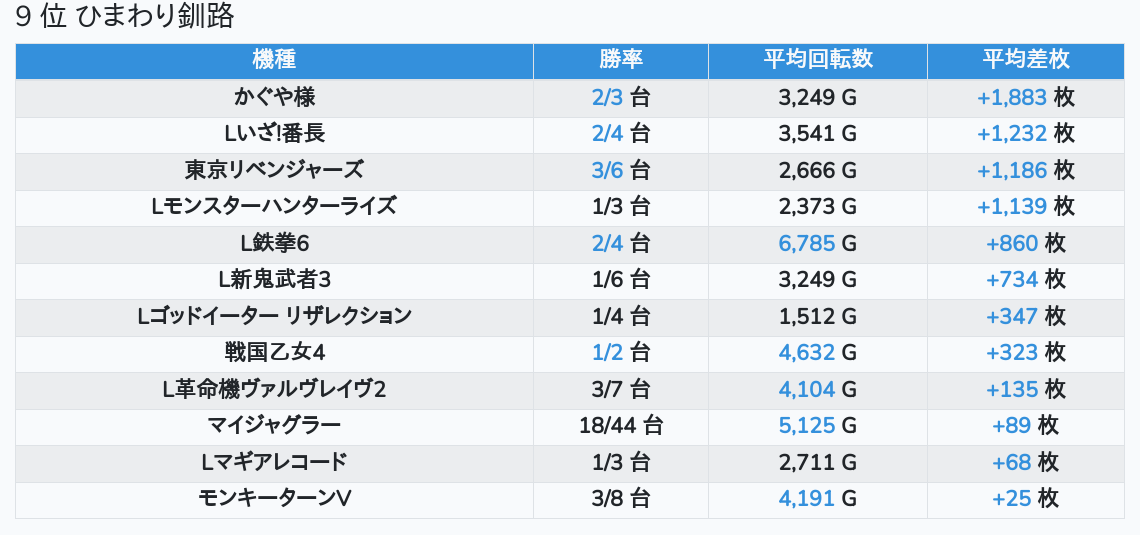
Task: Click Lゴッドイーター リザレクション machine name
Action: pos(274,316)
